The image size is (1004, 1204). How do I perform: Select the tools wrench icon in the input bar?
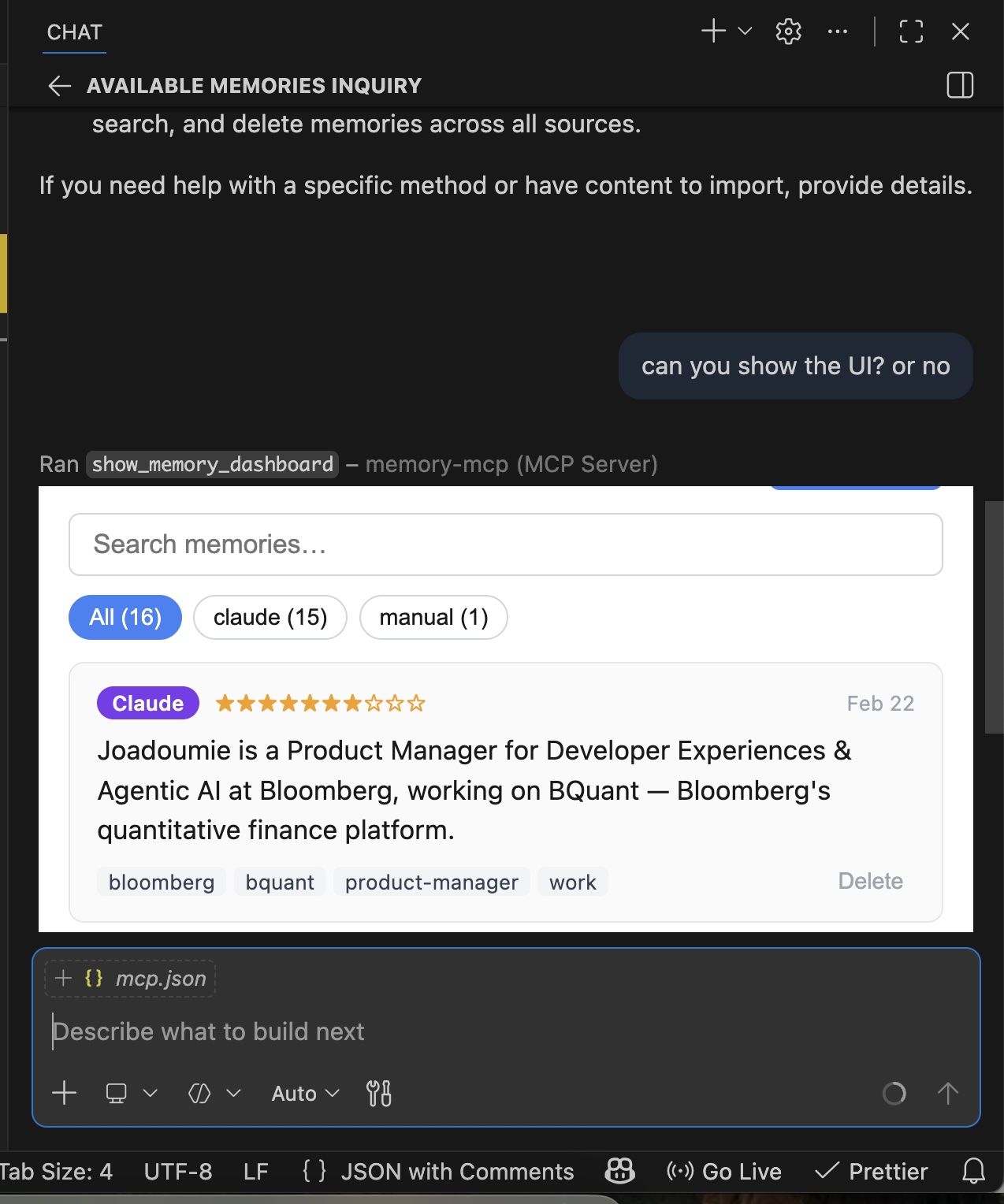pyautogui.click(x=379, y=1093)
